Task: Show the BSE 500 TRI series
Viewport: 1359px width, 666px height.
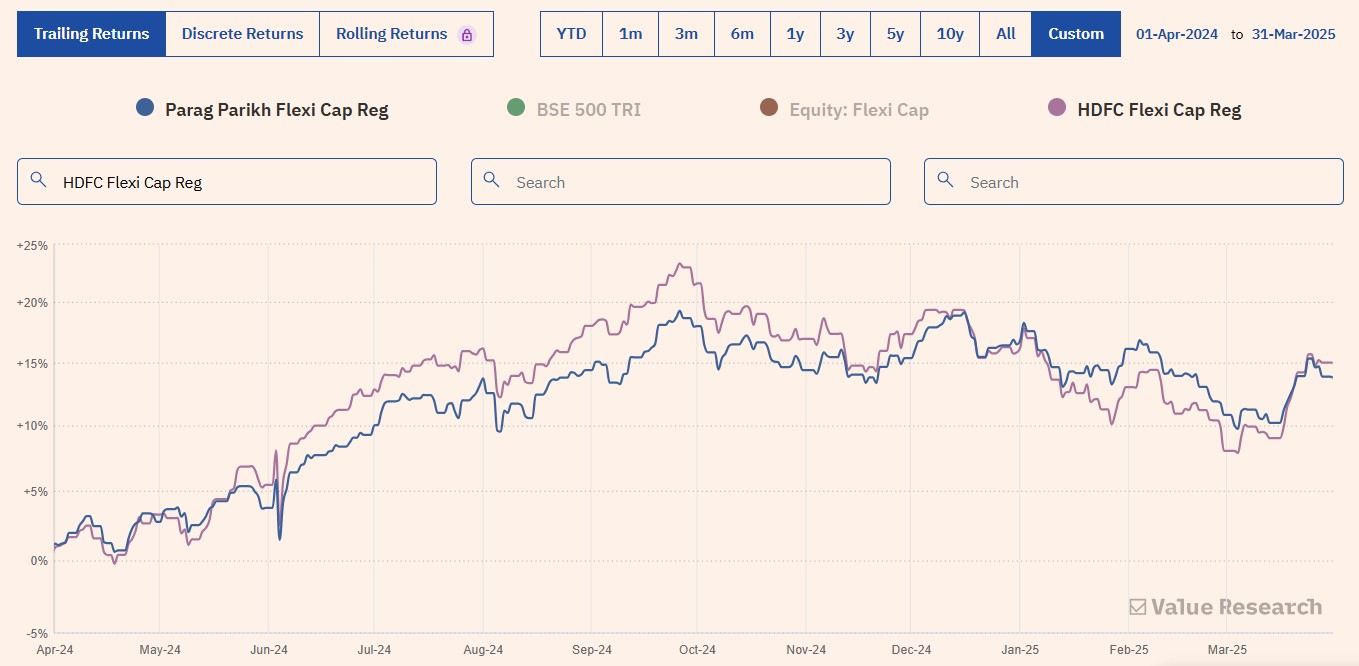Action: coord(574,109)
